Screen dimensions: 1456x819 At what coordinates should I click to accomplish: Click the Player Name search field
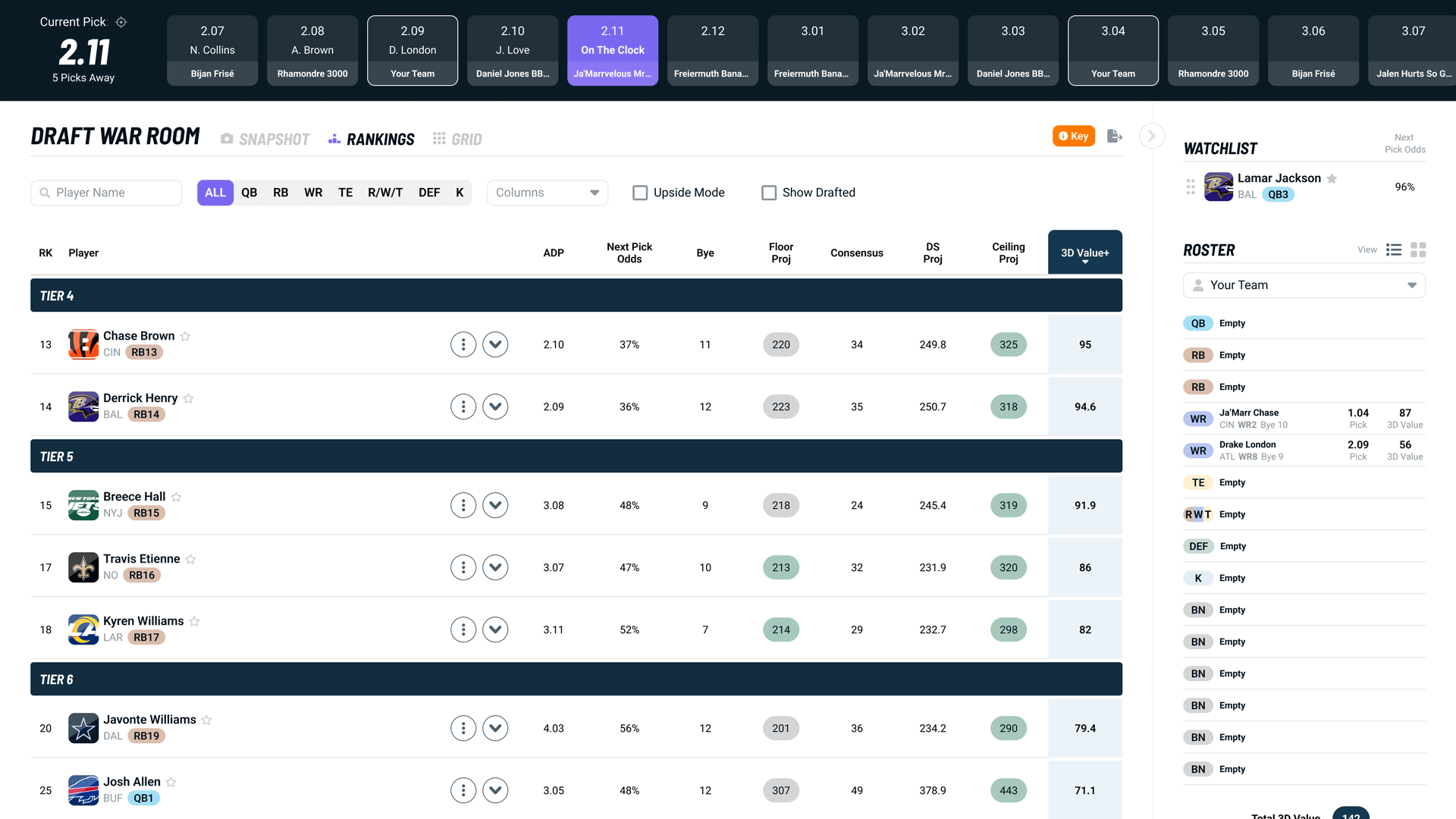[106, 193]
